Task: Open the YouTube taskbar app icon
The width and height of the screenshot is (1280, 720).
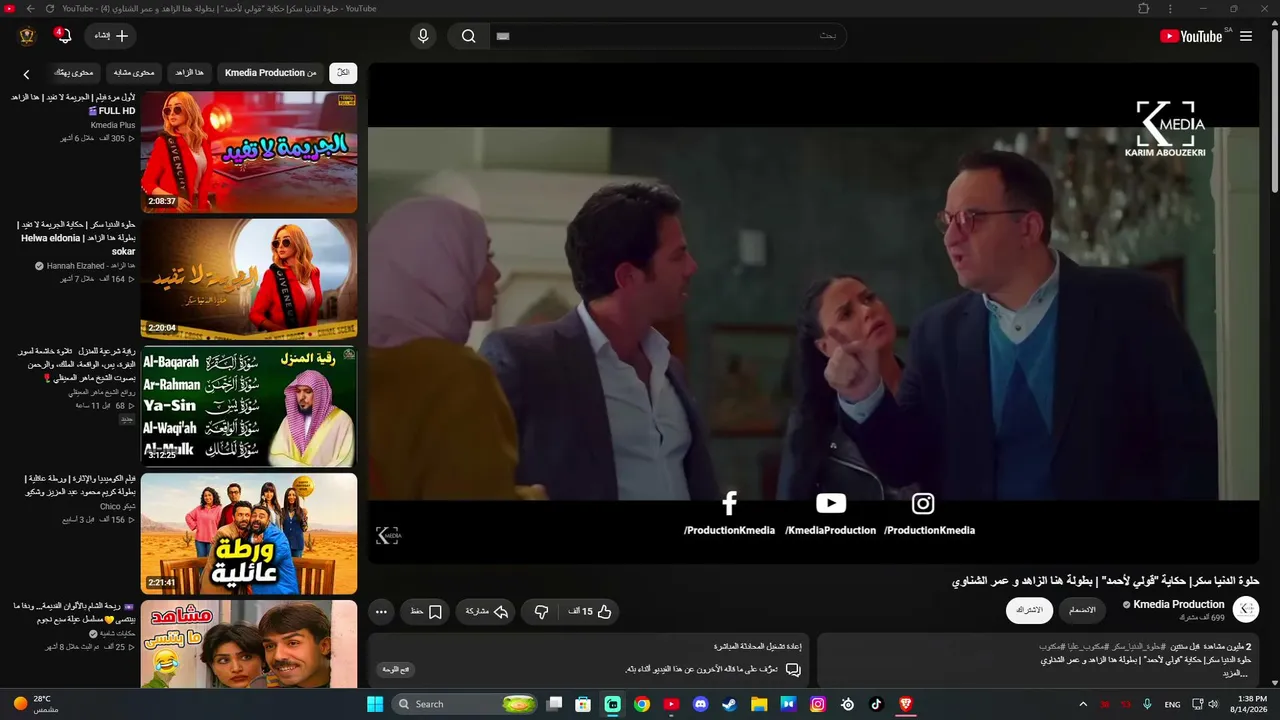Action: coord(671,704)
